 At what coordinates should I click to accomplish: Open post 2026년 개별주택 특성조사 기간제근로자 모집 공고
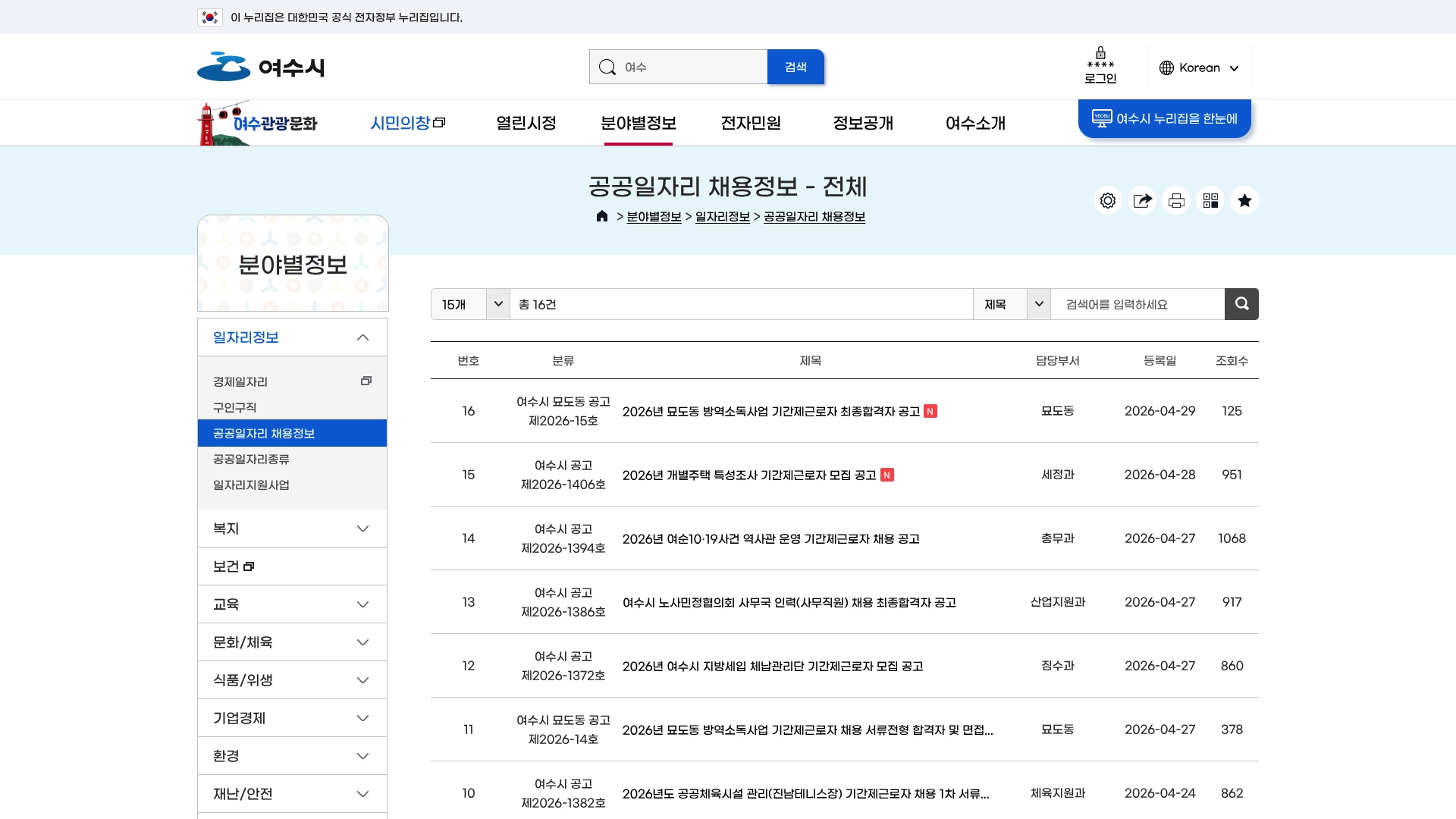tap(749, 475)
